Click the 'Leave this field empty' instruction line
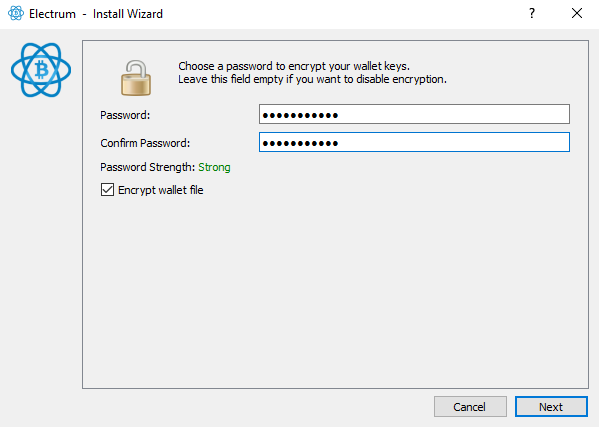 tap(312, 79)
